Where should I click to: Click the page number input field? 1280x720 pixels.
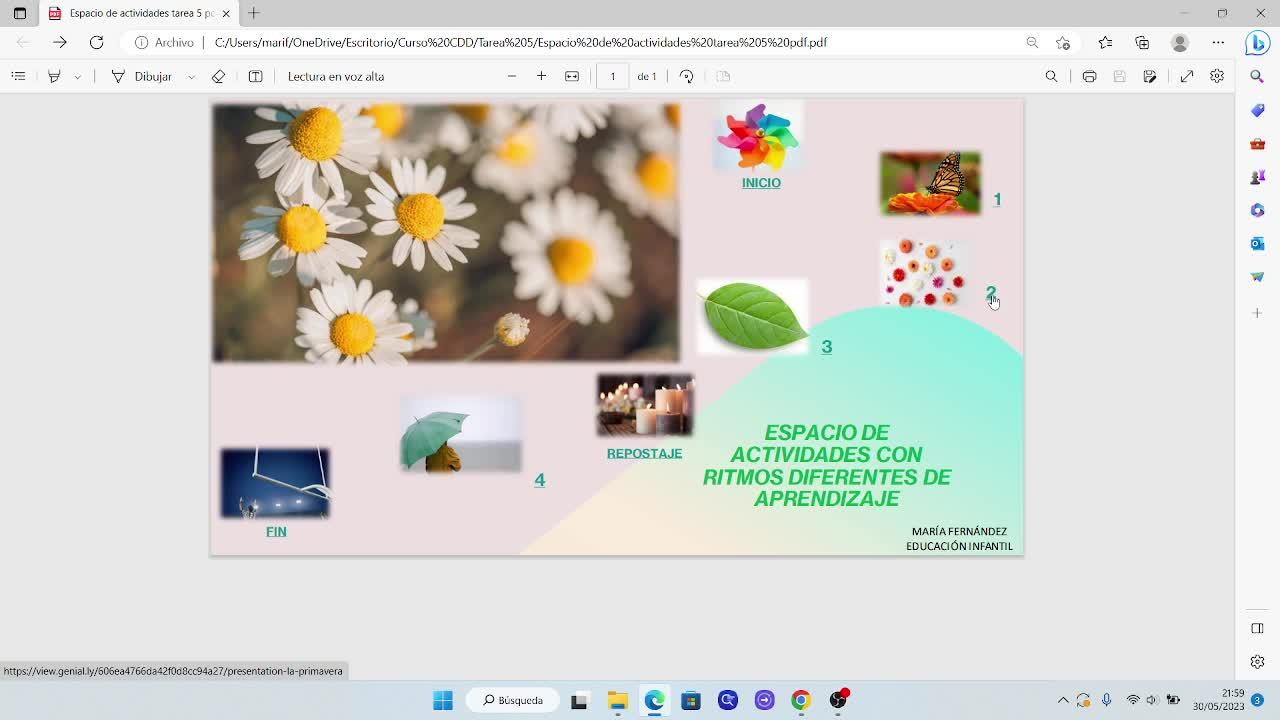612,76
